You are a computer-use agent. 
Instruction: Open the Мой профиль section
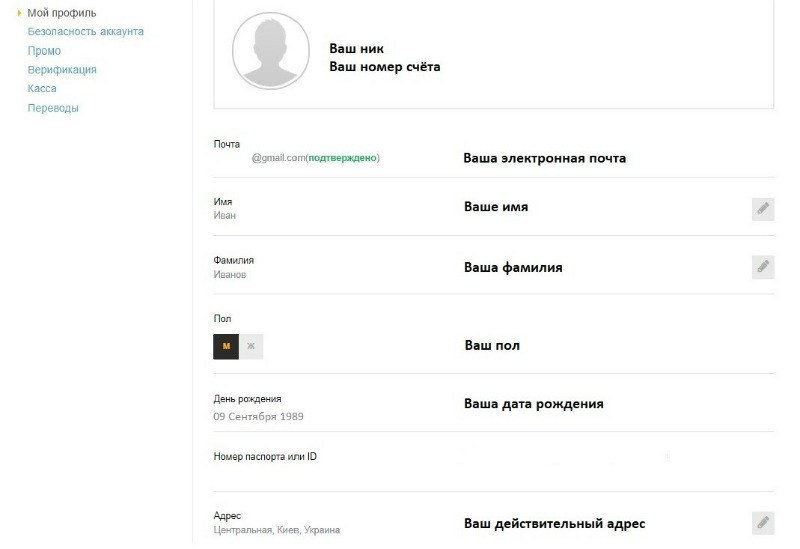(62, 13)
